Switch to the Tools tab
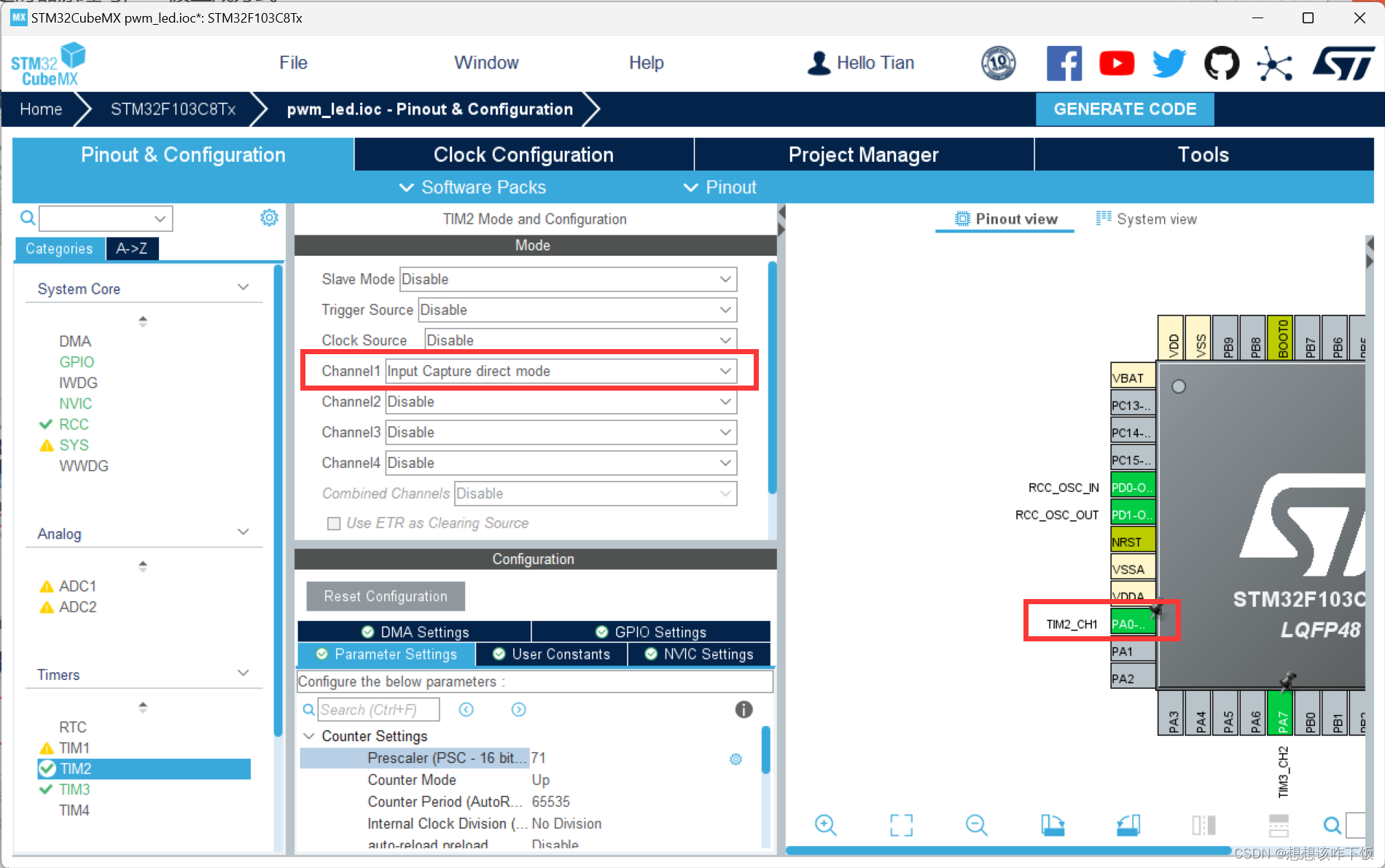 (1203, 155)
